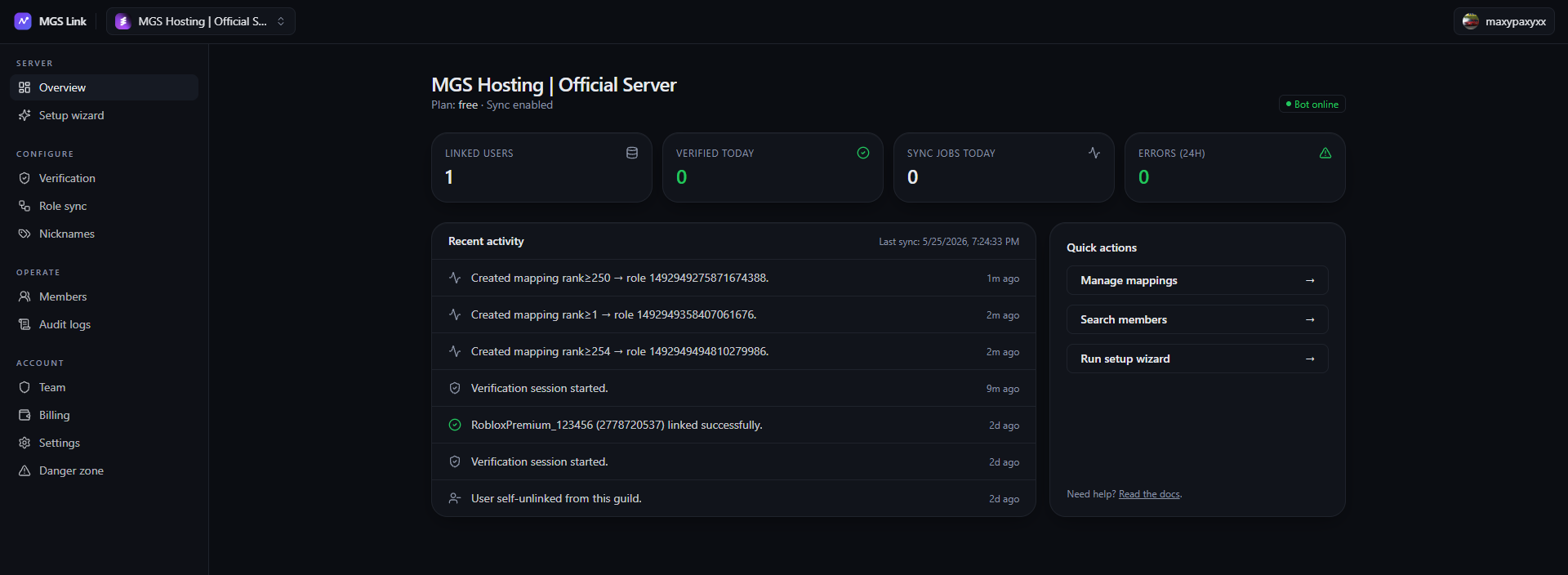Click the User self-unlinked from this guild entry

pos(733,498)
